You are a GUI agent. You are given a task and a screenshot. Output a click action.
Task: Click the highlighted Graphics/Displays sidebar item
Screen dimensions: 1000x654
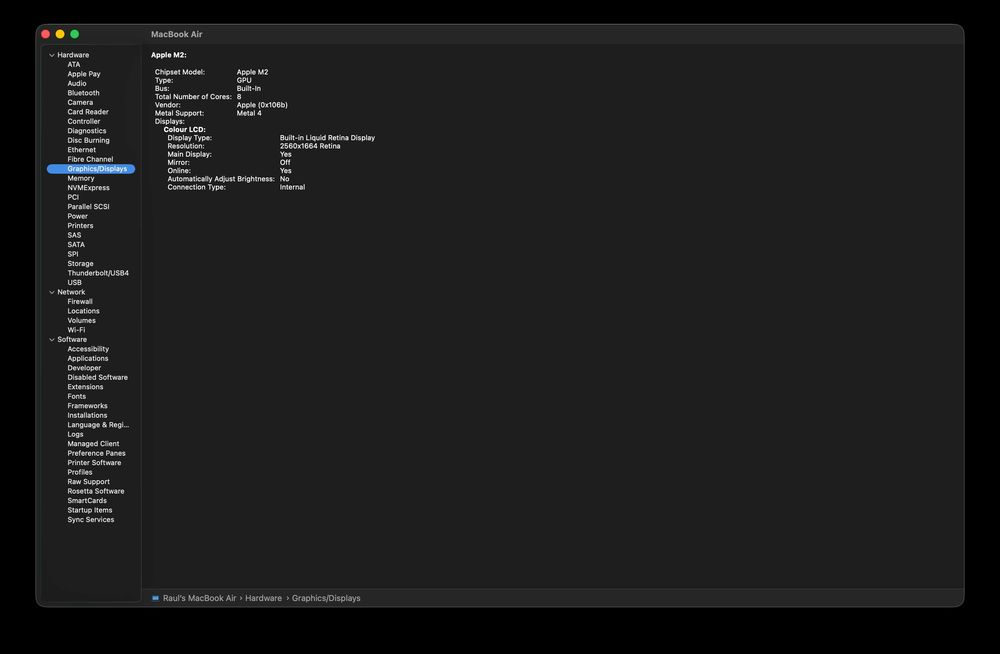(x=91, y=169)
